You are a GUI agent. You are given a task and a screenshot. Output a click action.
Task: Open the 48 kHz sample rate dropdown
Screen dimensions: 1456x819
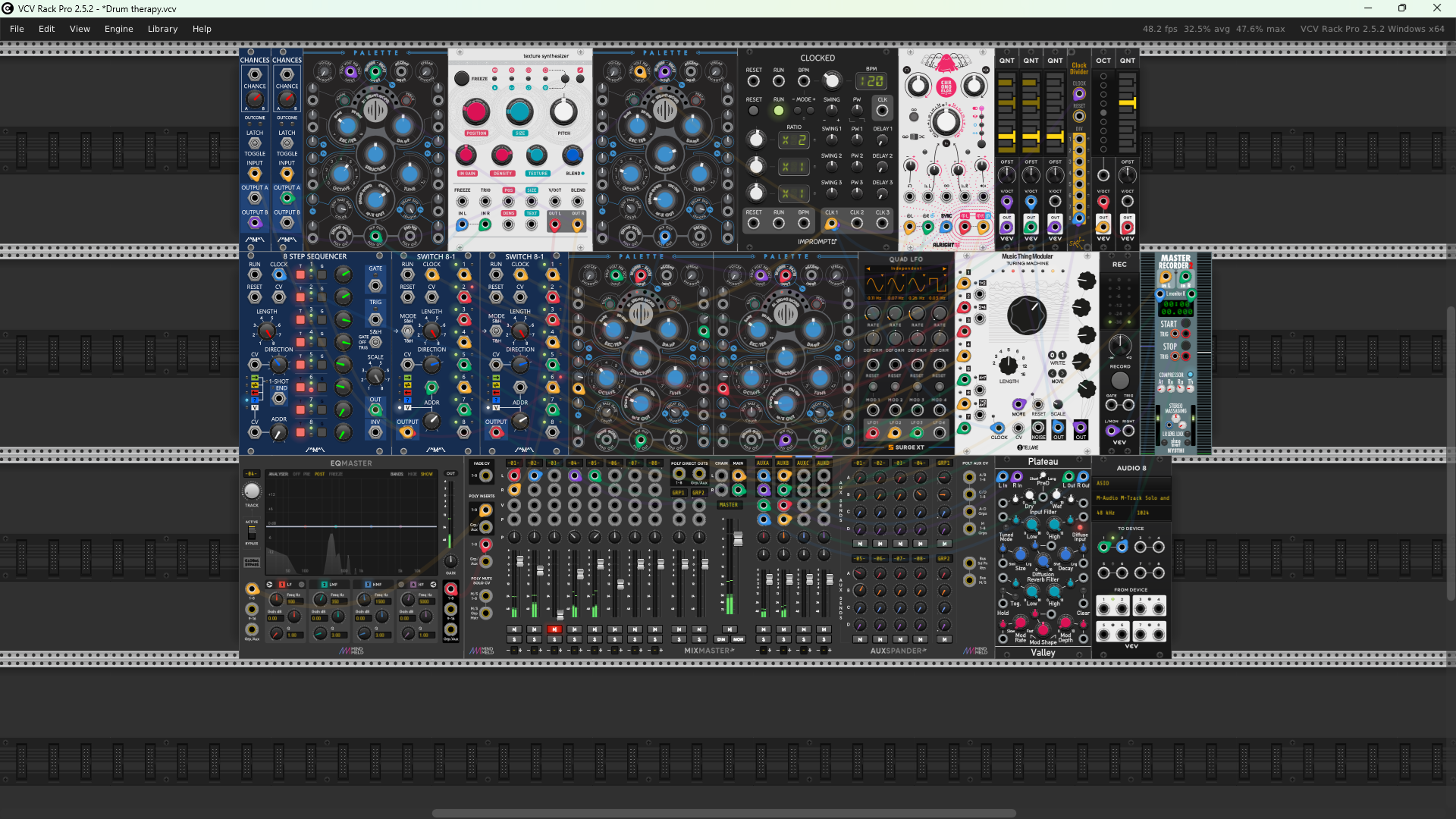(x=1111, y=513)
